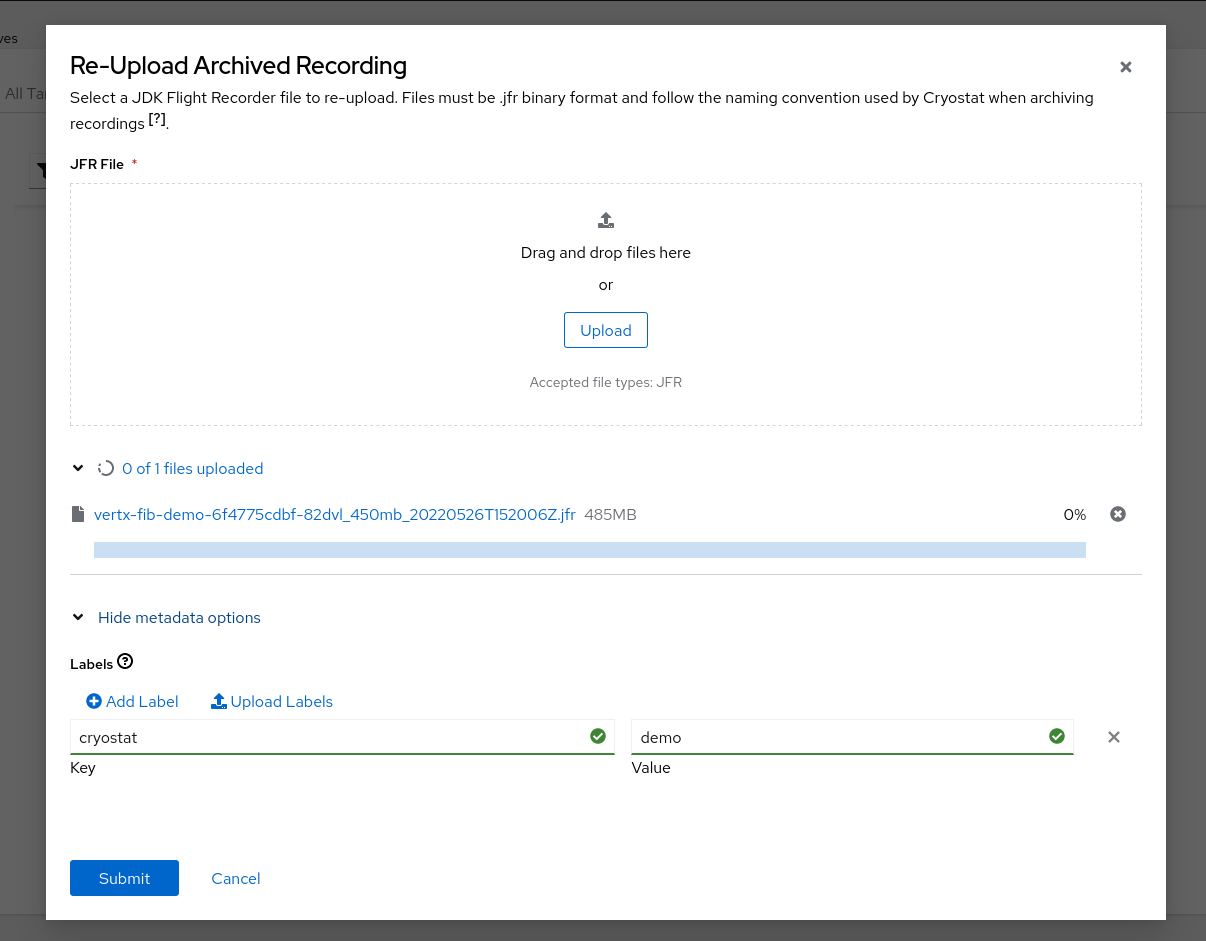The height and width of the screenshot is (941, 1206).
Task: Cancel the upload of the .jfr file
Action: tap(1117, 514)
